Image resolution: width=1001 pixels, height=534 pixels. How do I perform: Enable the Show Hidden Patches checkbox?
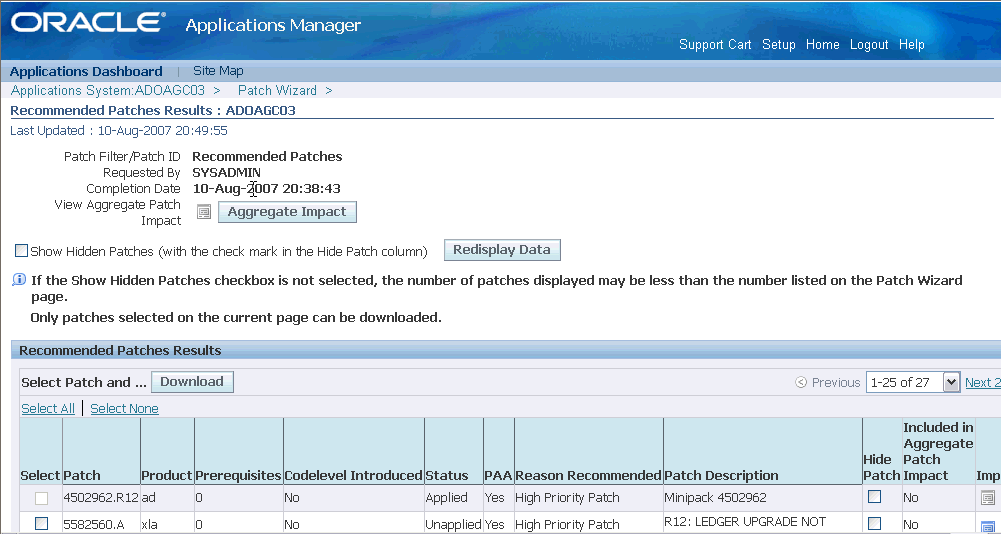pyautogui.click(x=22, y=250)
